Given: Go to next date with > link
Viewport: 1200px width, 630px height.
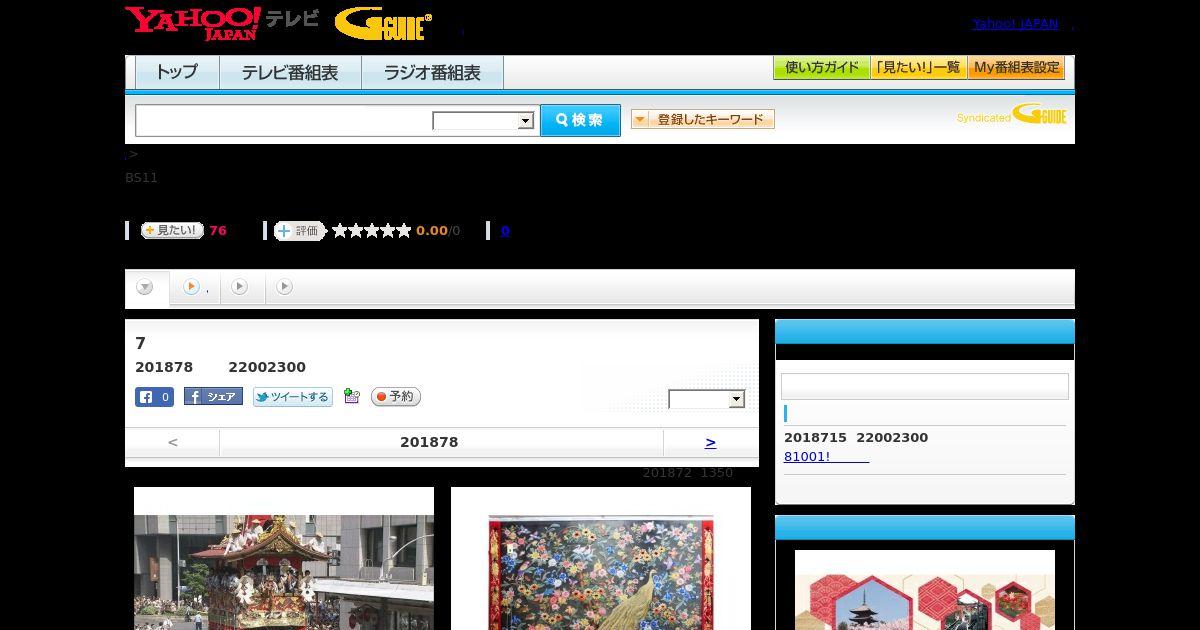Looking at the screenshot, I should click(x=710, y=442).
